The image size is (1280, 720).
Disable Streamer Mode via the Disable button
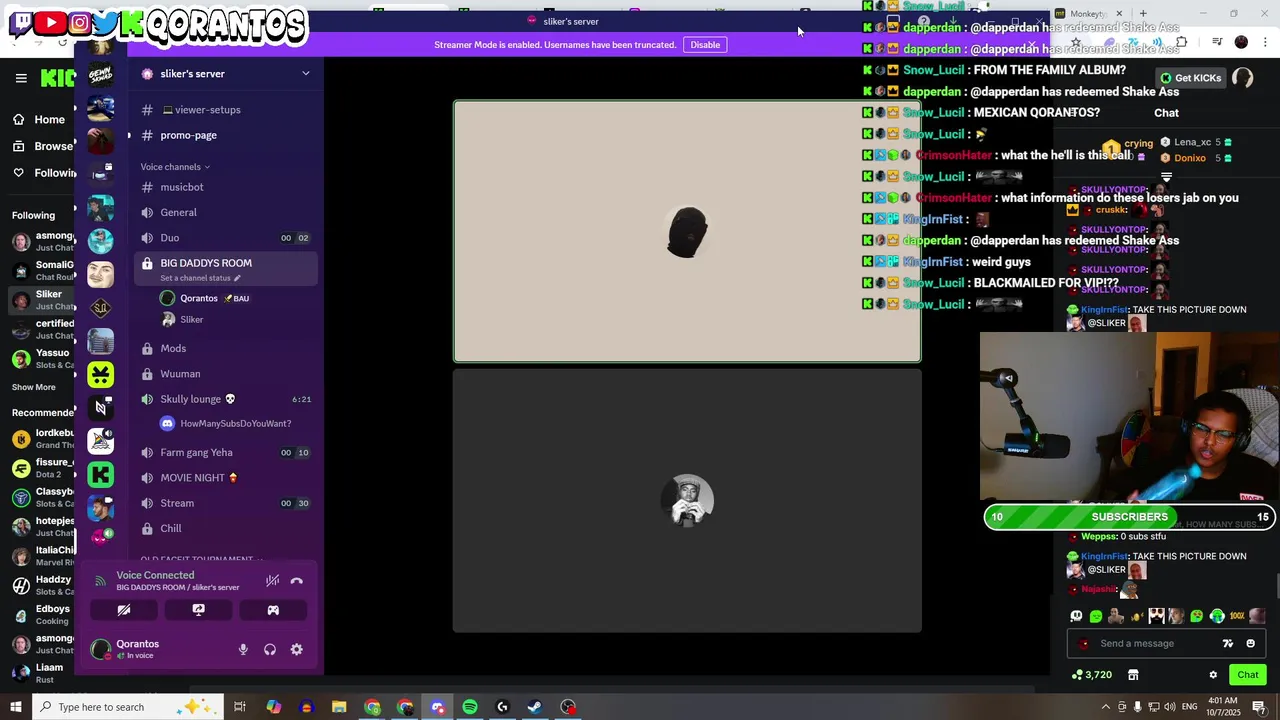(705, 45)
